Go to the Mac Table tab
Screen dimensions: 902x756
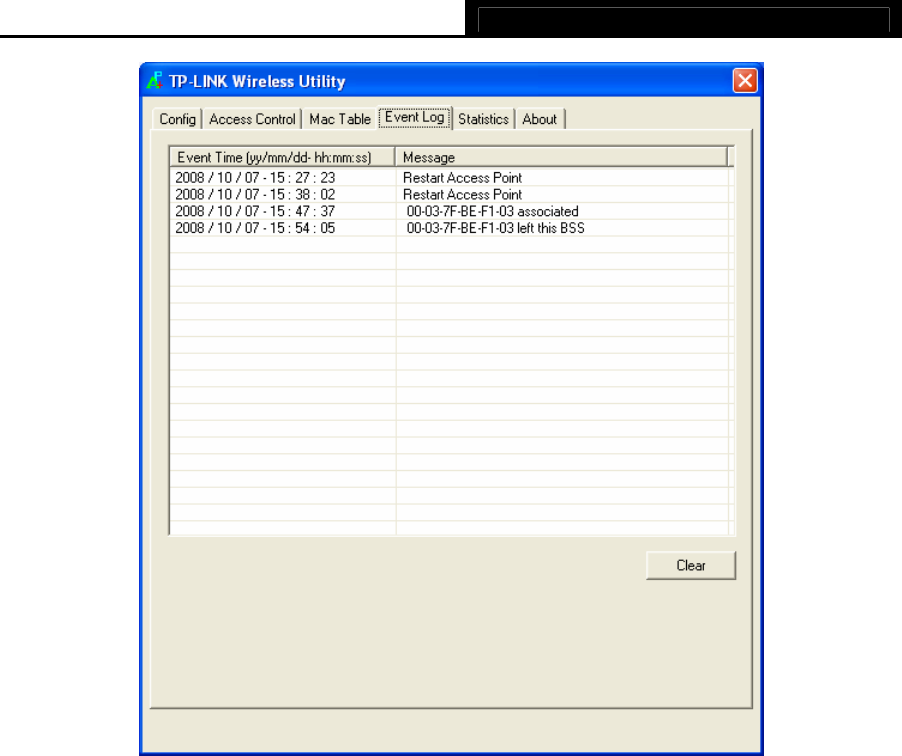click(x=340, y=119)
